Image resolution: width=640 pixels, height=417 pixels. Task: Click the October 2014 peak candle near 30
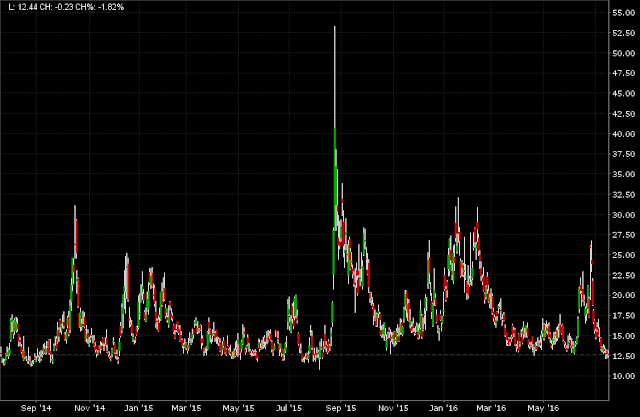coord(76,233)
